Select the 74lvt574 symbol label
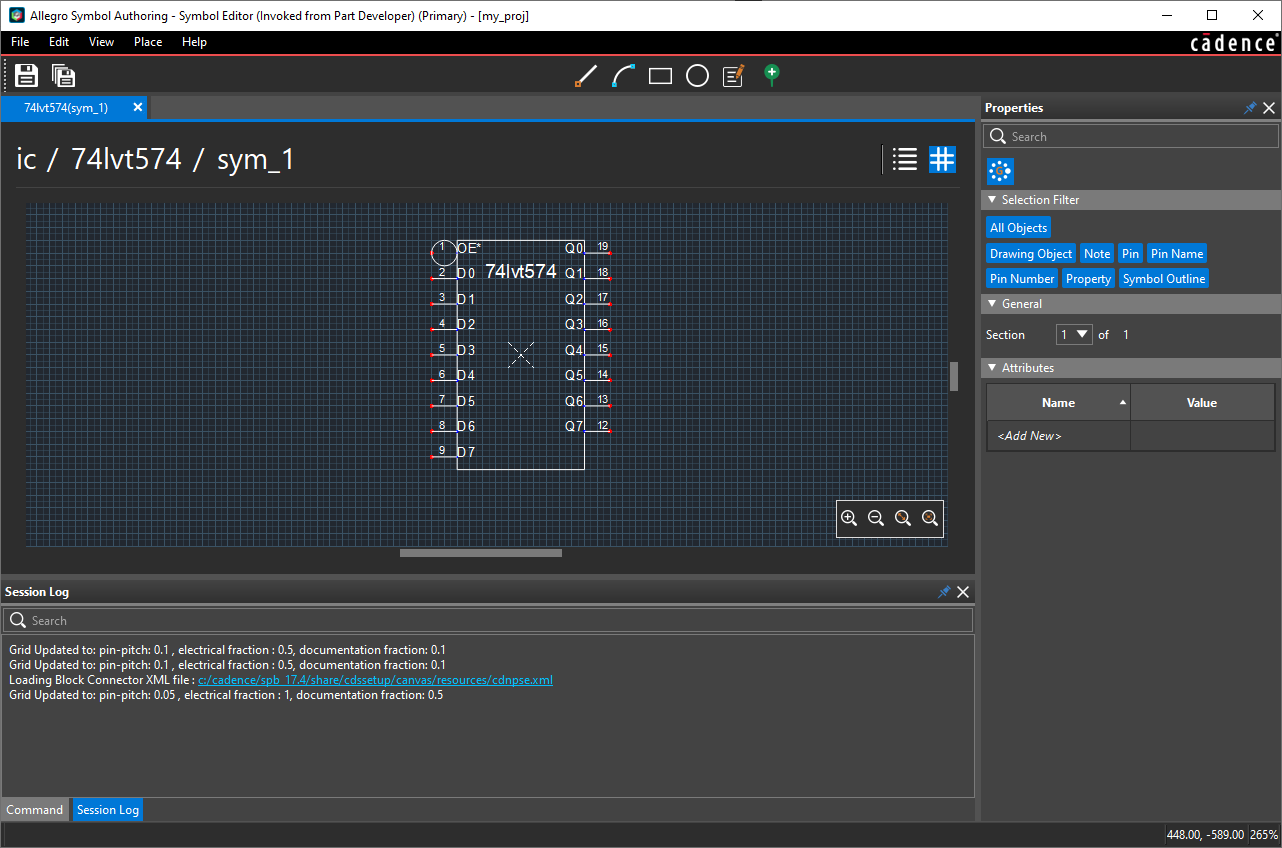1282x848 pixels. (x=520, y=271)
